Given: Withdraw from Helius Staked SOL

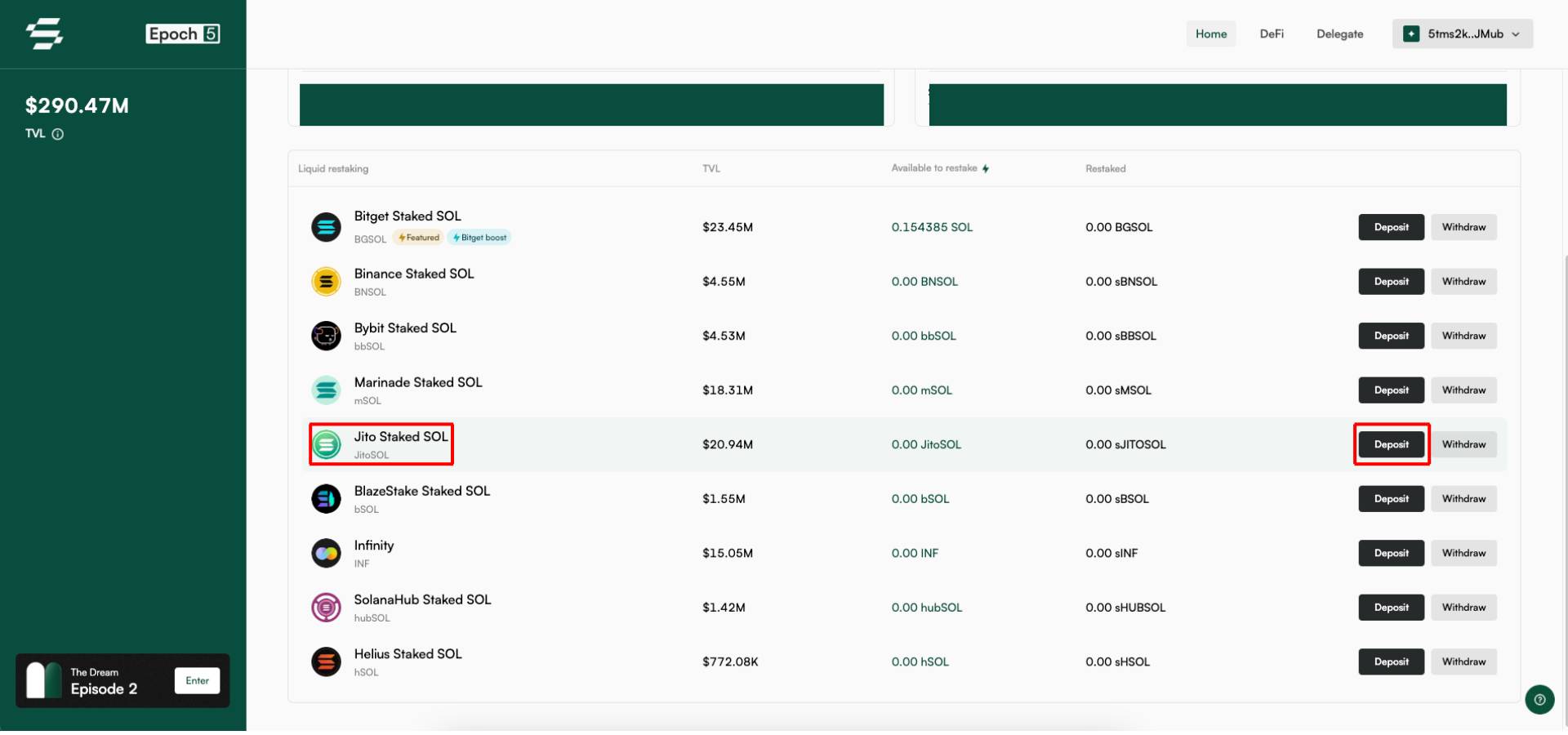Looking at the screenshot, I should pos(1463,661).
